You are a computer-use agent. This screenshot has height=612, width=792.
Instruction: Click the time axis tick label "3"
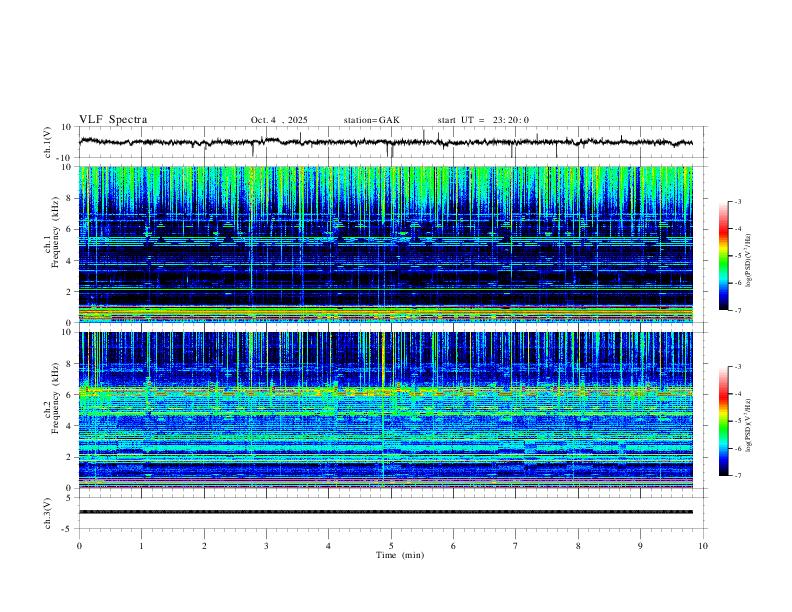pyautogui.click(x=266, y=546)
